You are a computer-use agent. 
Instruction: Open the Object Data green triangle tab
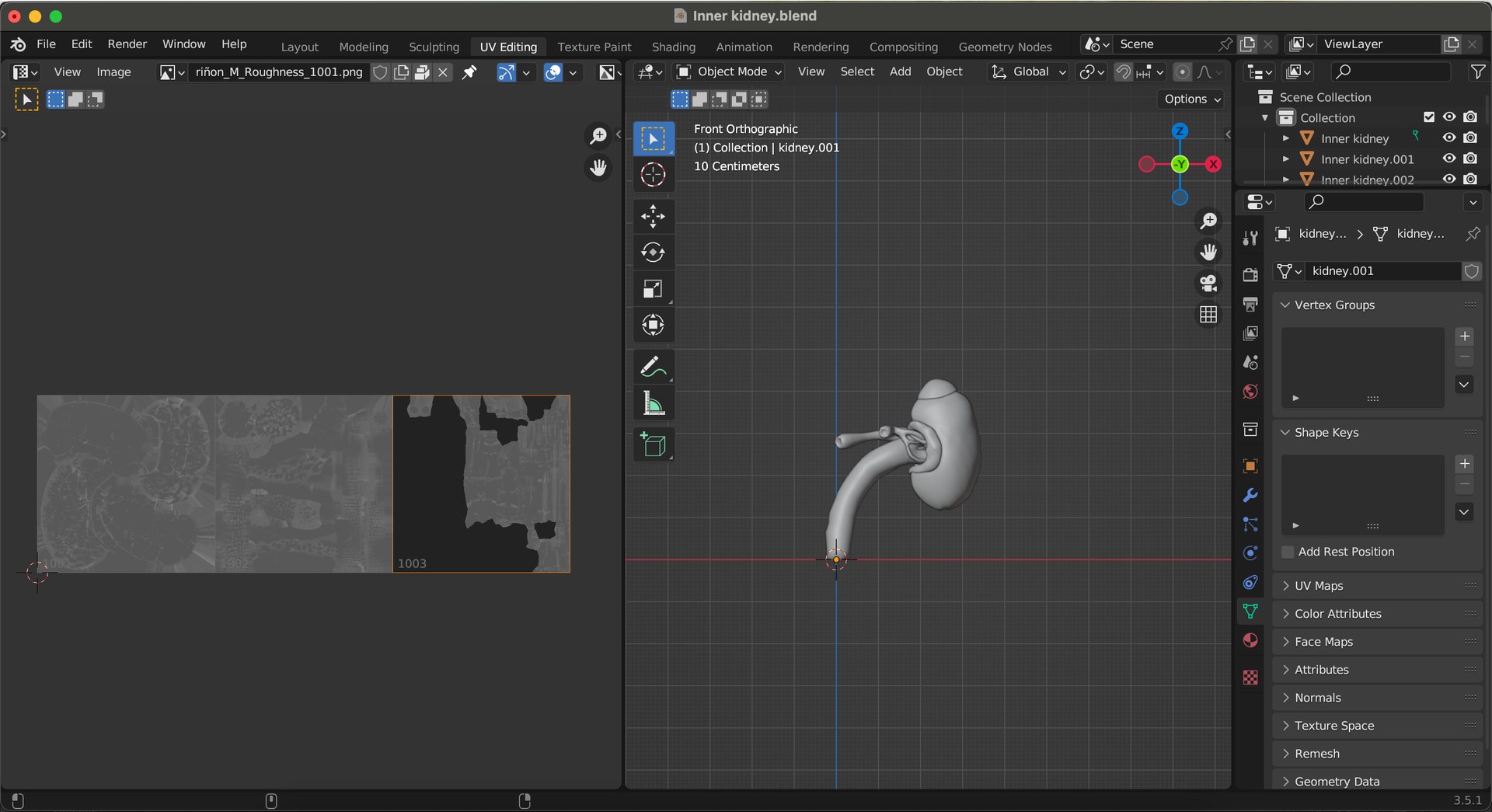(x=1250, y=611)
